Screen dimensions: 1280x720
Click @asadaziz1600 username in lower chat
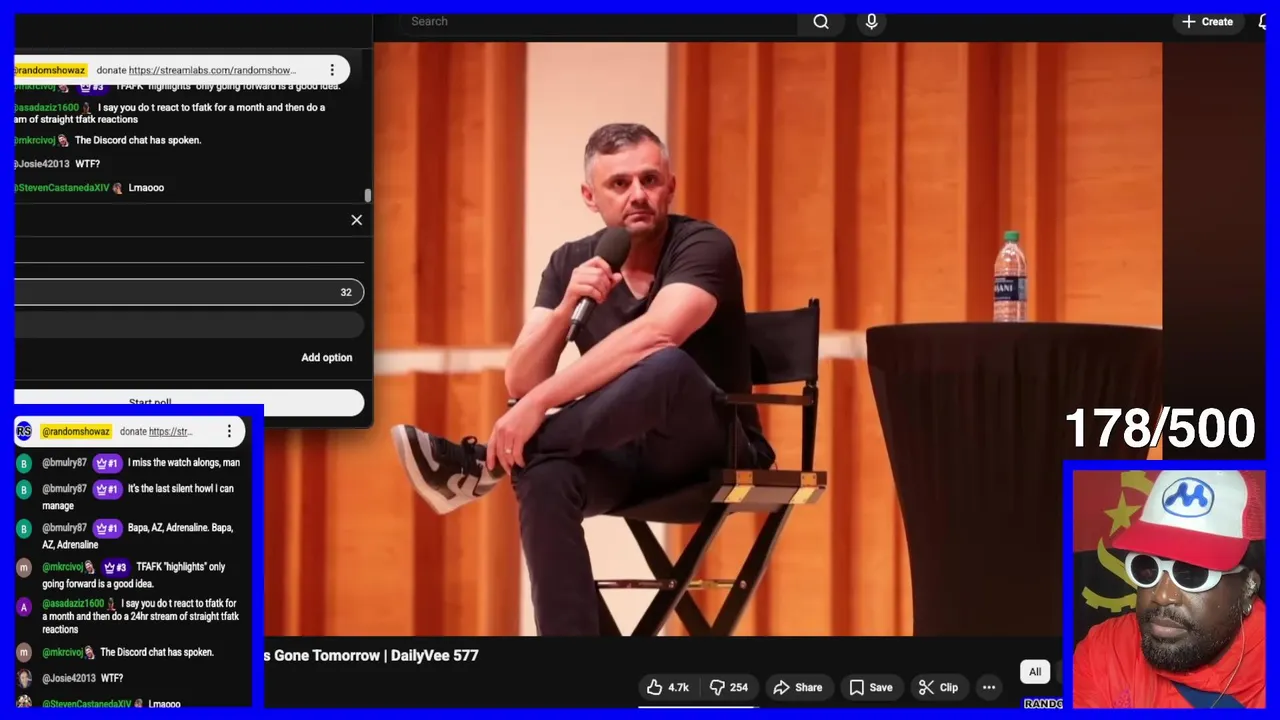click(x=73, y=603)
